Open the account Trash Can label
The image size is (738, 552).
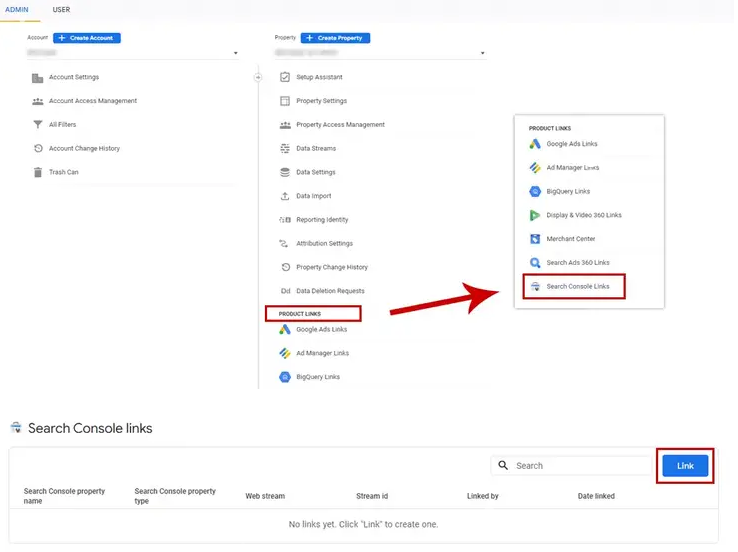coord(64,172)
